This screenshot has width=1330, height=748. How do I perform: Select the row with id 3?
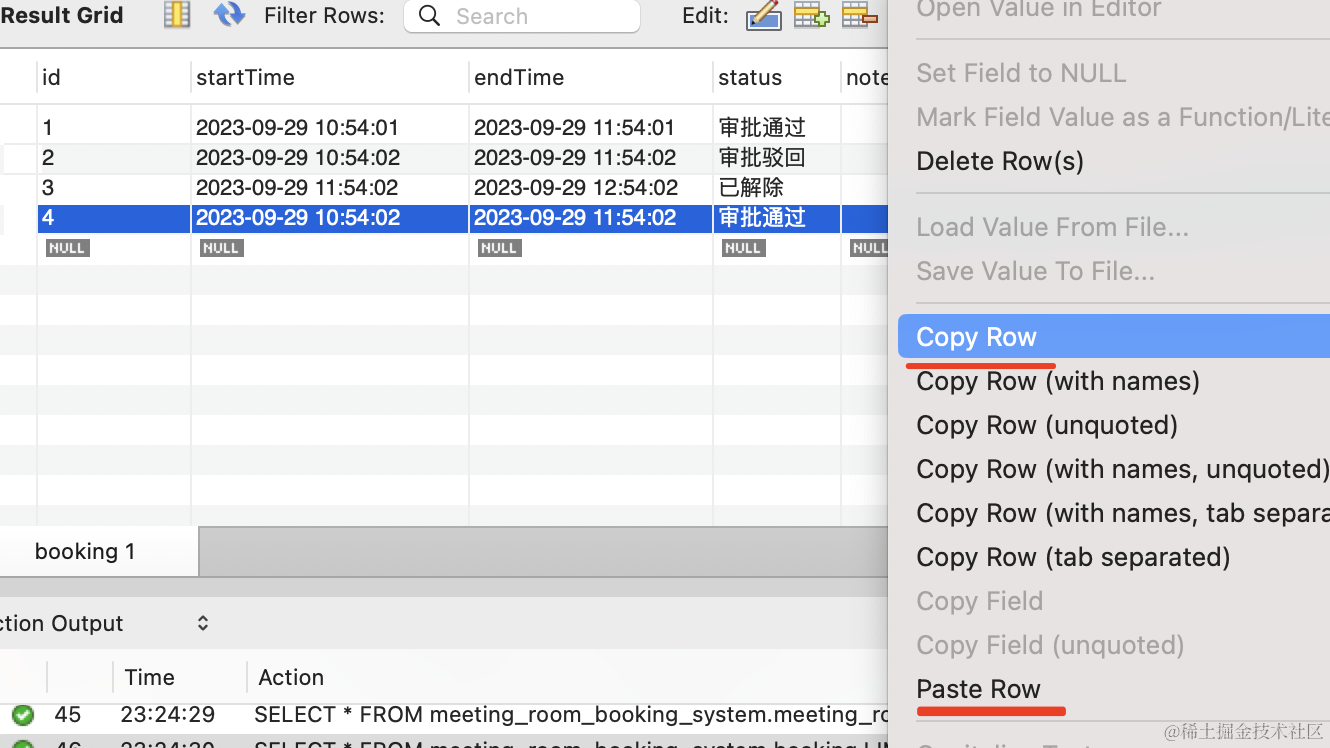click(444, 188)
